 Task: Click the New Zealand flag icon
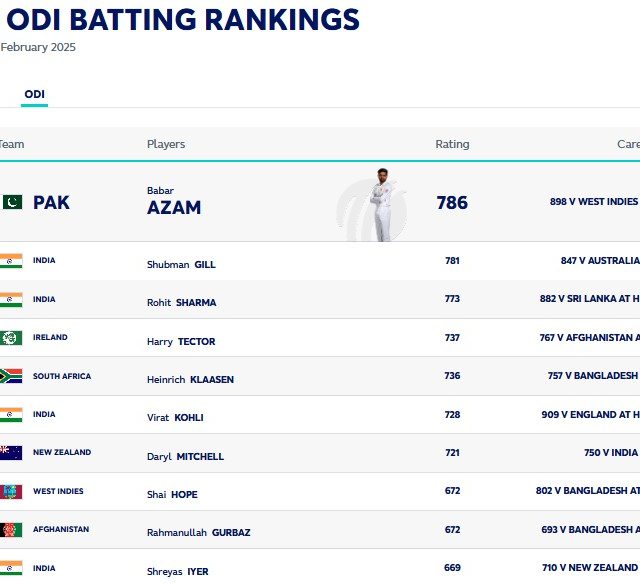11,453
